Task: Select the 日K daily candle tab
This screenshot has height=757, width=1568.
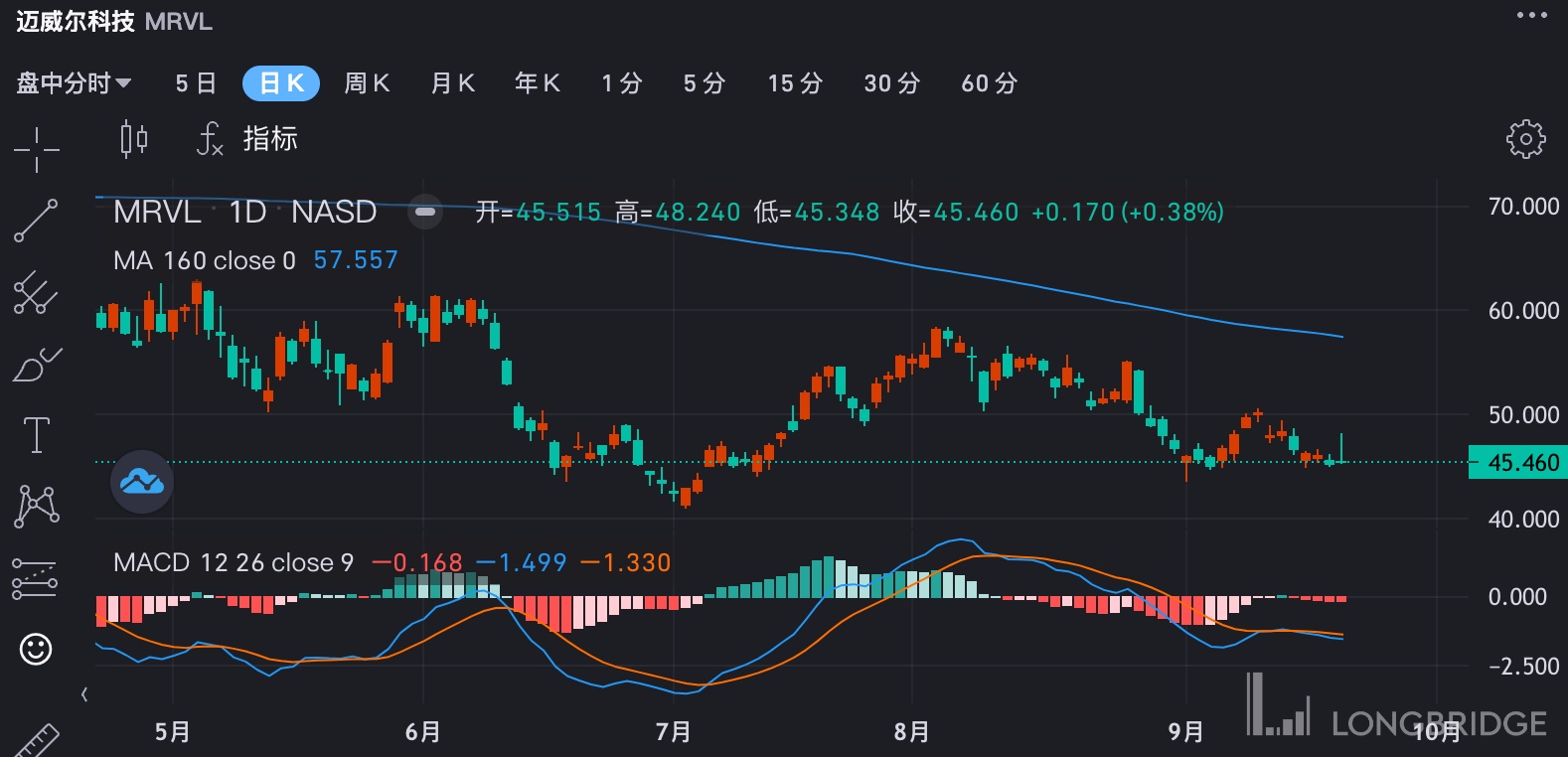Action: [281, 83]
